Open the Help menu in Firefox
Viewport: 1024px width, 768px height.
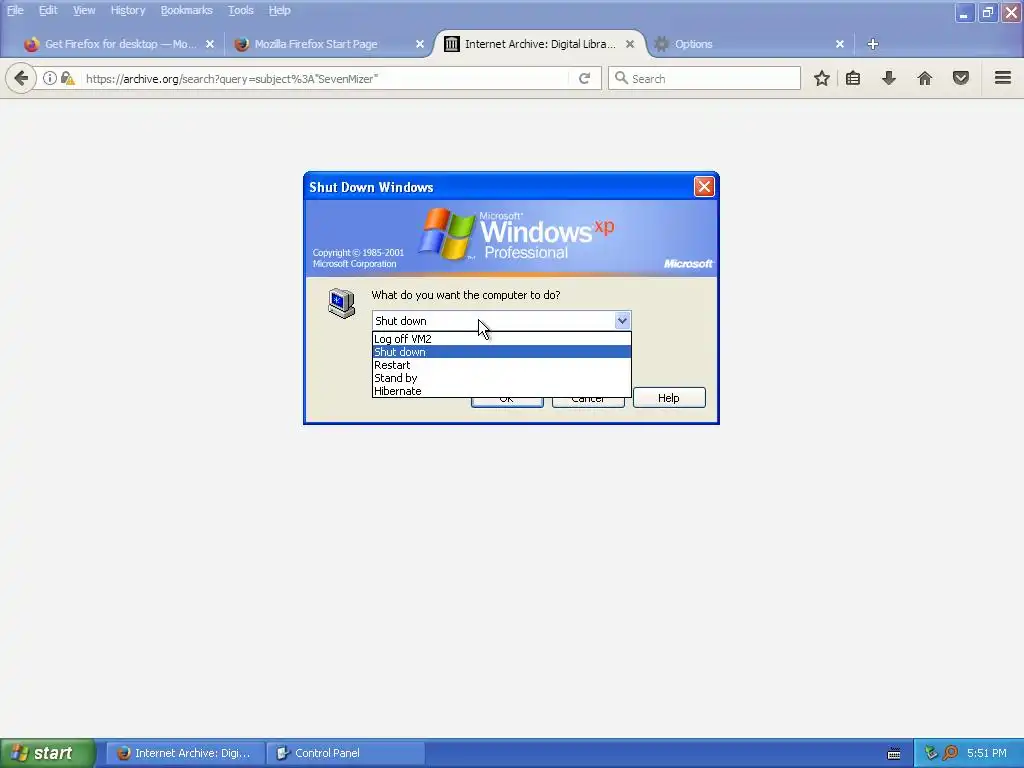coord(280,10)
